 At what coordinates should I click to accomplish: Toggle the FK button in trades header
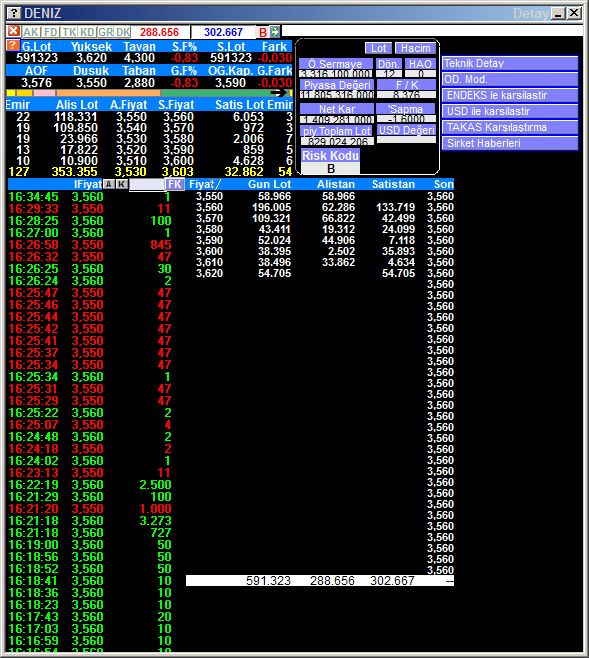pos(175,184)
